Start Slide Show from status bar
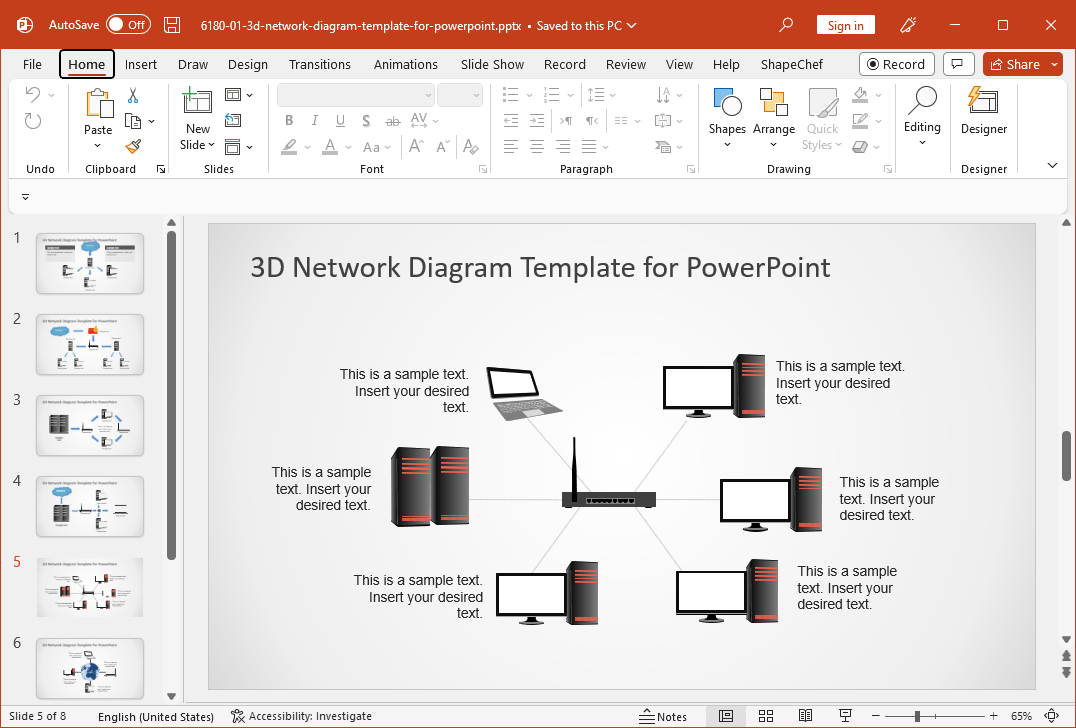Screen dimensions: 1076x728 (x=845, y=716)
